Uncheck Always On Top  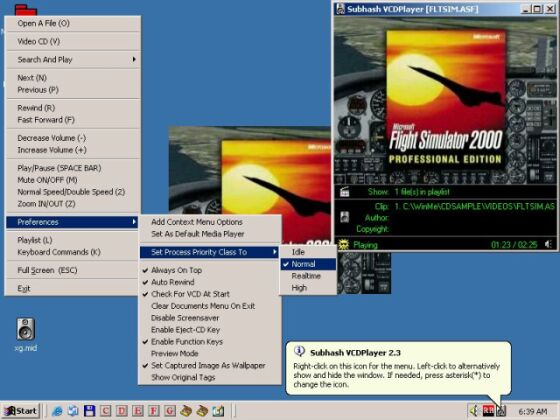pos(210,270)
